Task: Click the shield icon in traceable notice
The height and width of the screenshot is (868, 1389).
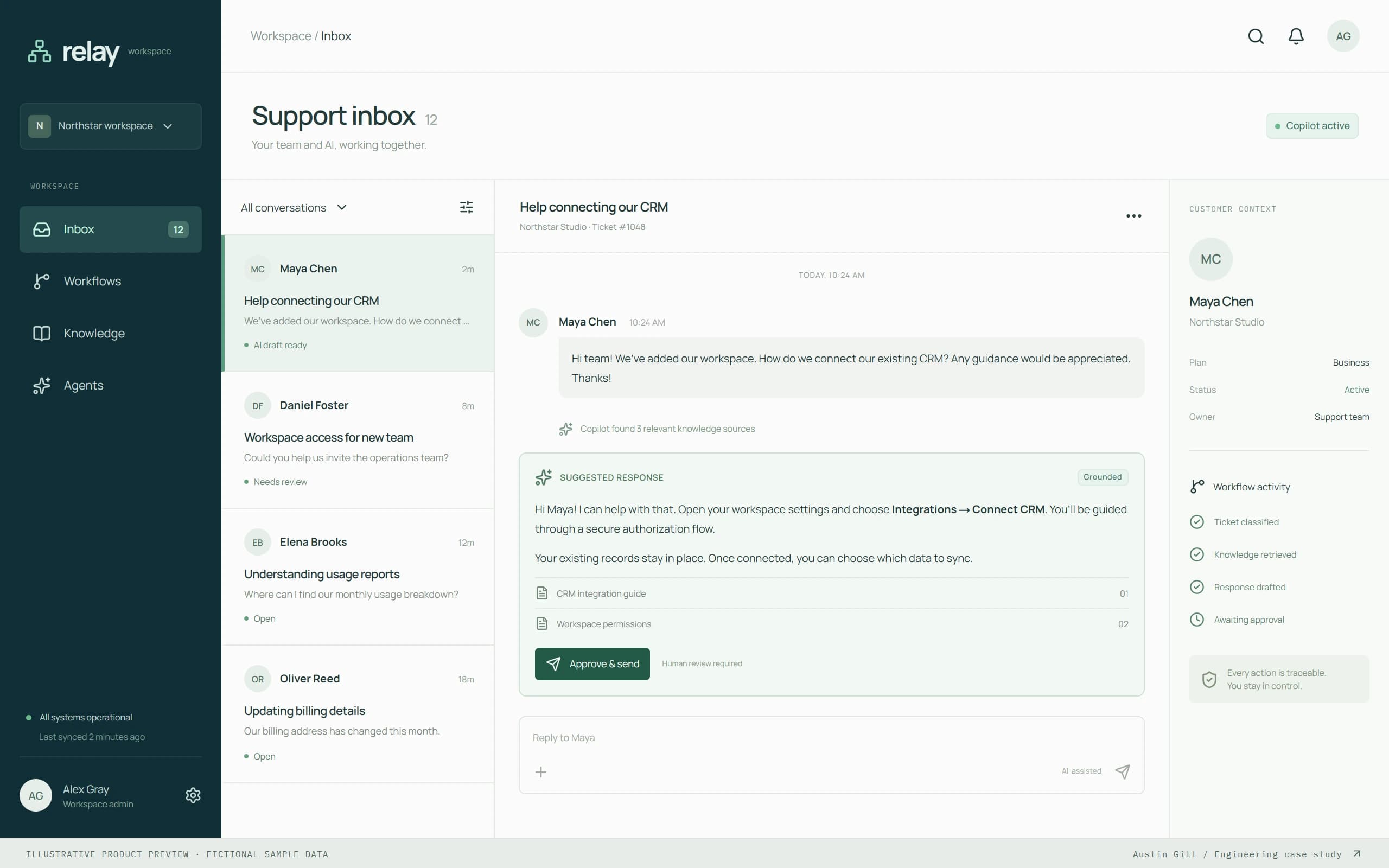Action: coord(1209,679)
